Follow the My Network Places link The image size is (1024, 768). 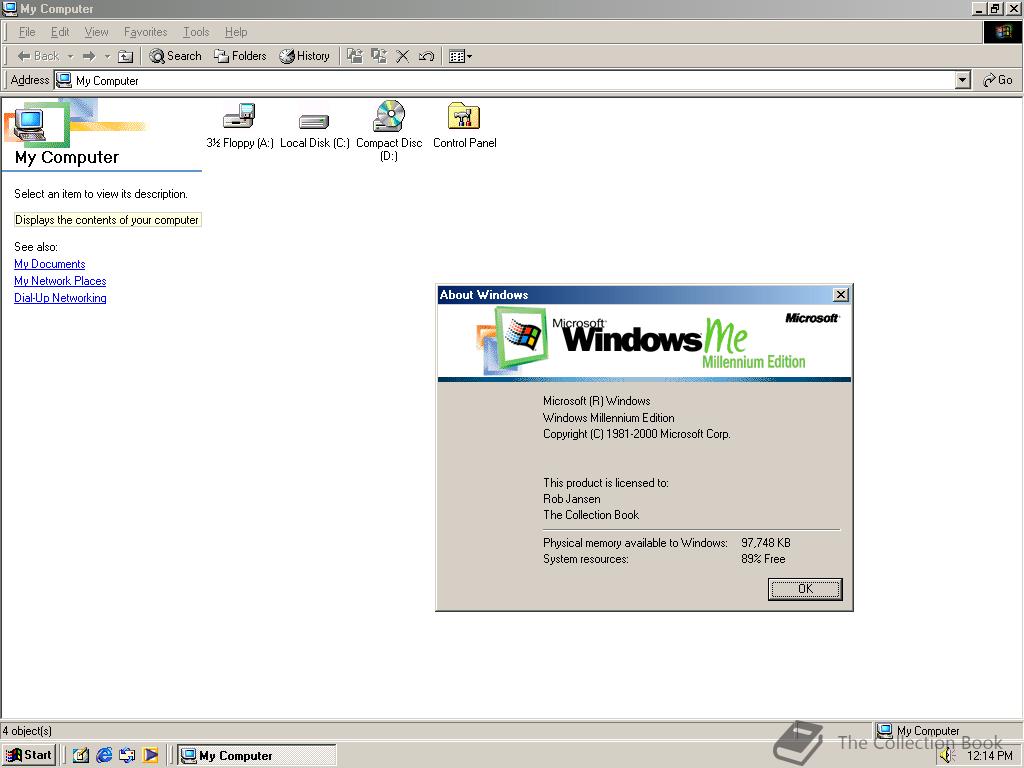[x=60, y=281]
